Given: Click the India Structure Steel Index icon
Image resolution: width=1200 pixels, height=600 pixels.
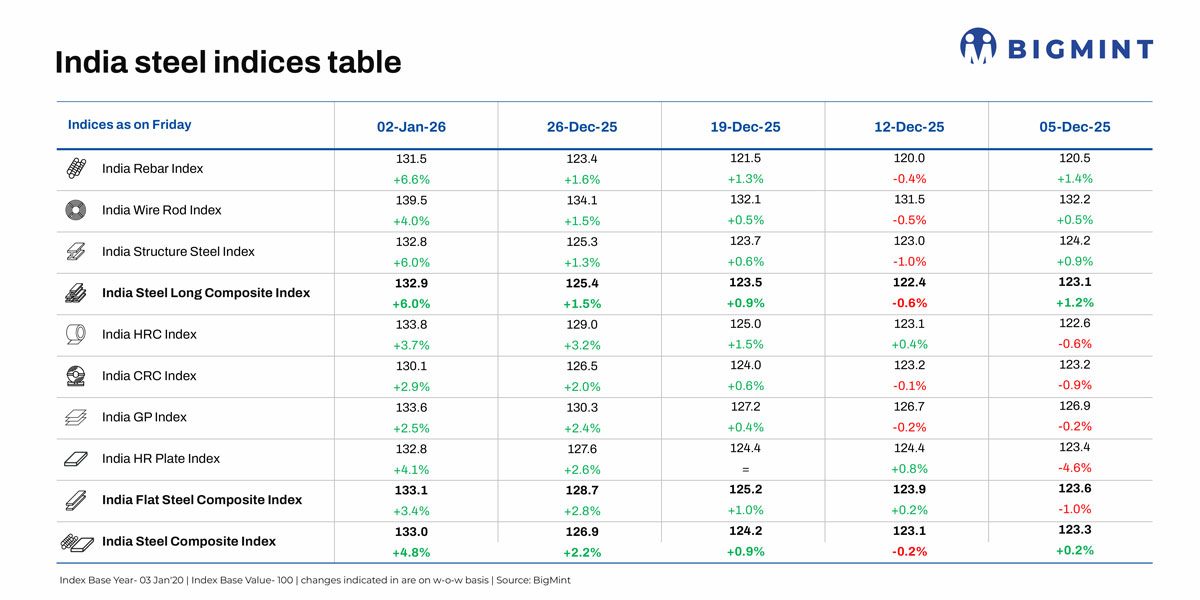Looking at the screenshot, I should click(75, 251).
